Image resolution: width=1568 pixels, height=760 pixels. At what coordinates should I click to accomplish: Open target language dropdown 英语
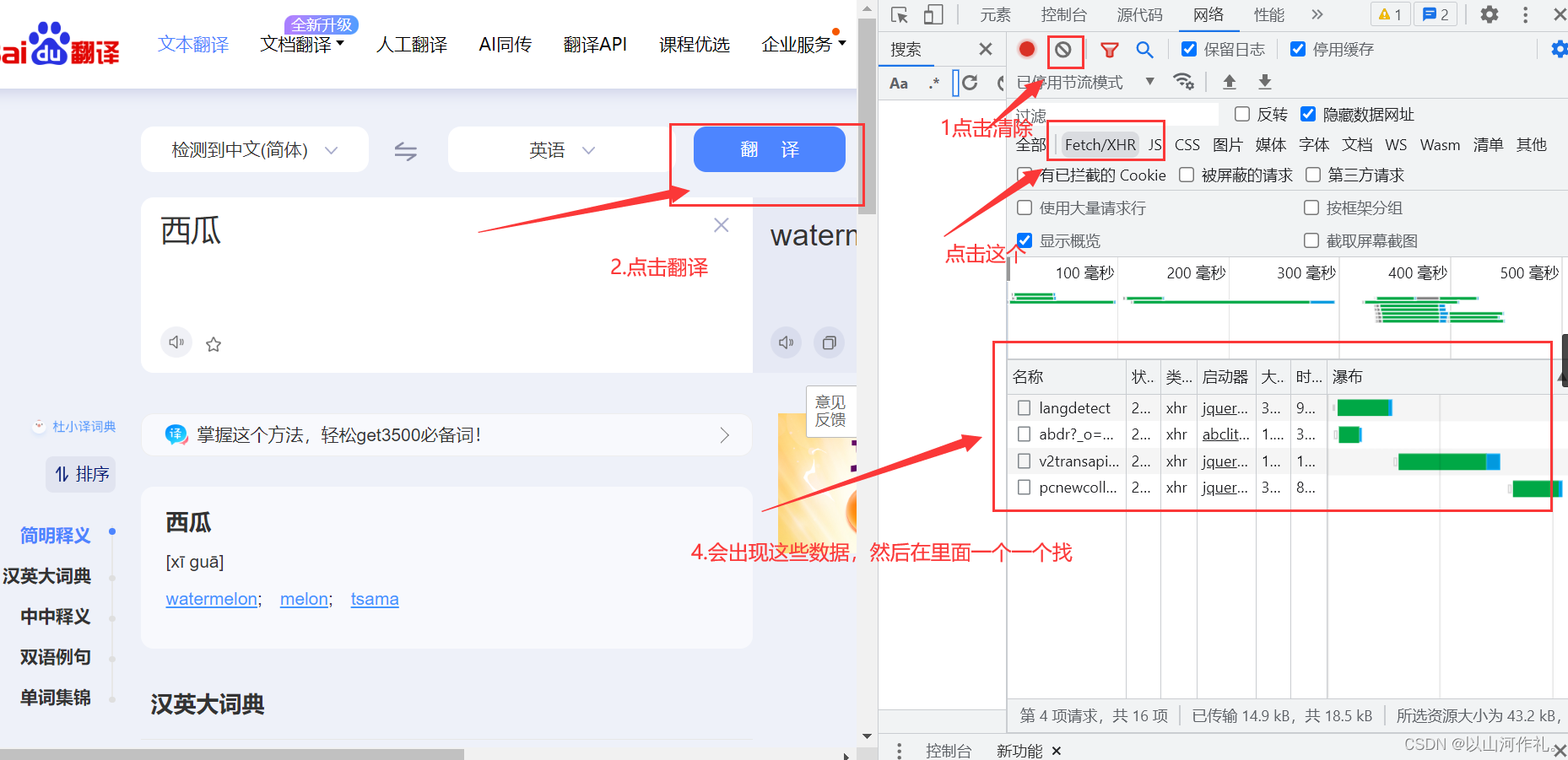pos(562,149)
